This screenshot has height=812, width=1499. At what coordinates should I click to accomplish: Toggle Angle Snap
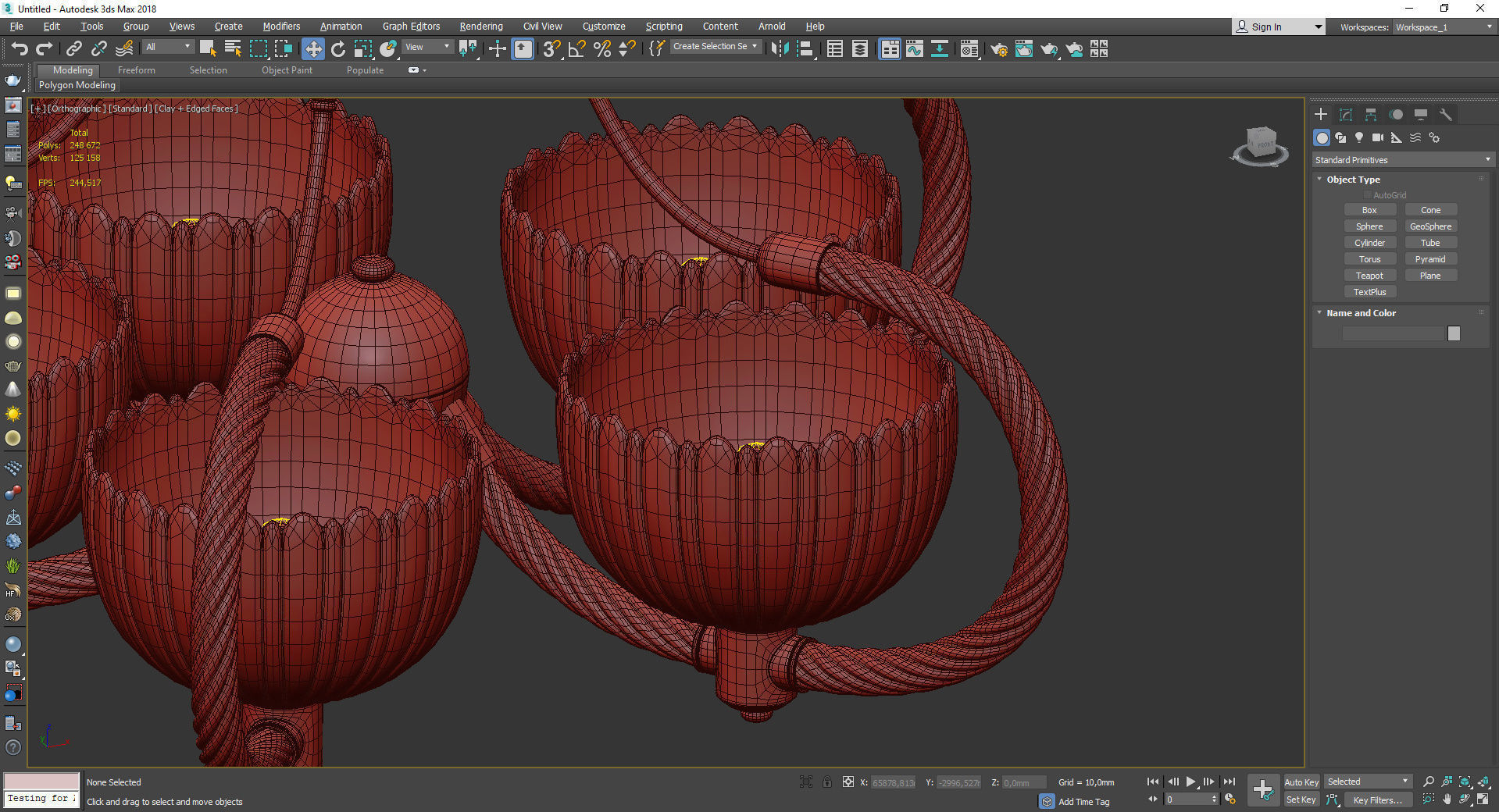(576, 49)
